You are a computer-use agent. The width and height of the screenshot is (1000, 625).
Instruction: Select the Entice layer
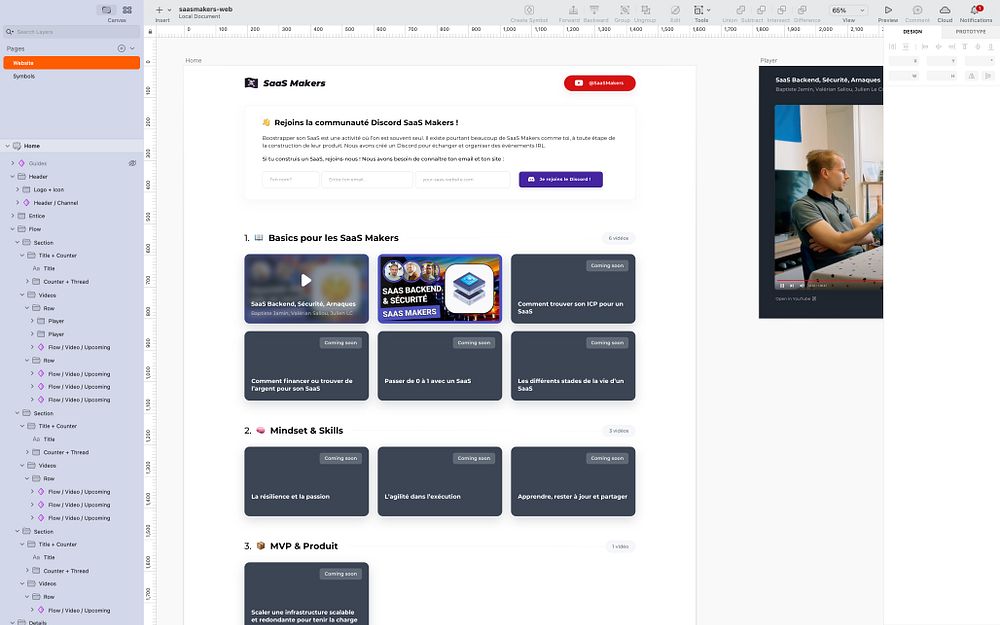pyautogui.click(x=37, y=216)
